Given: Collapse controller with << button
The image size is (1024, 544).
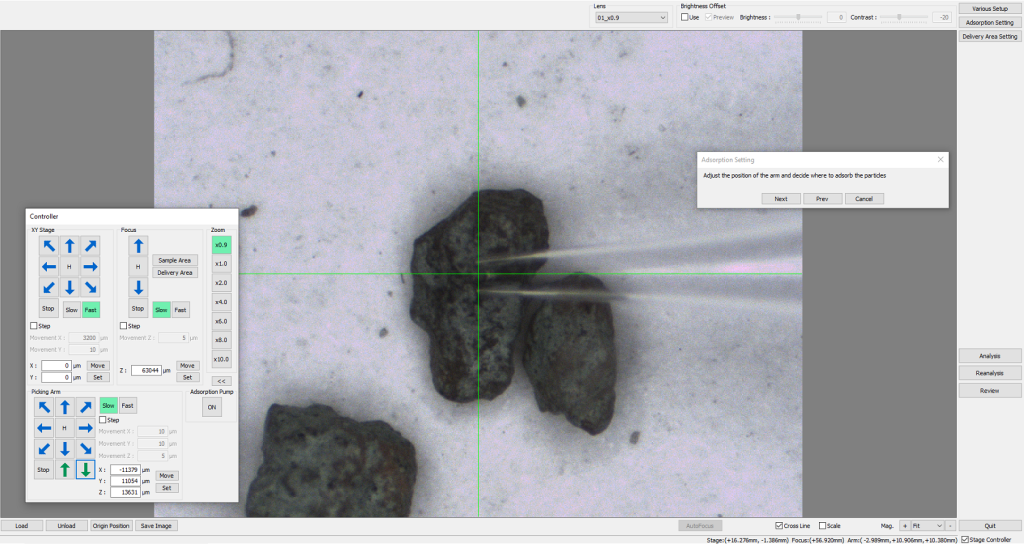Looking at the screenshot, I should click(221, 381).
